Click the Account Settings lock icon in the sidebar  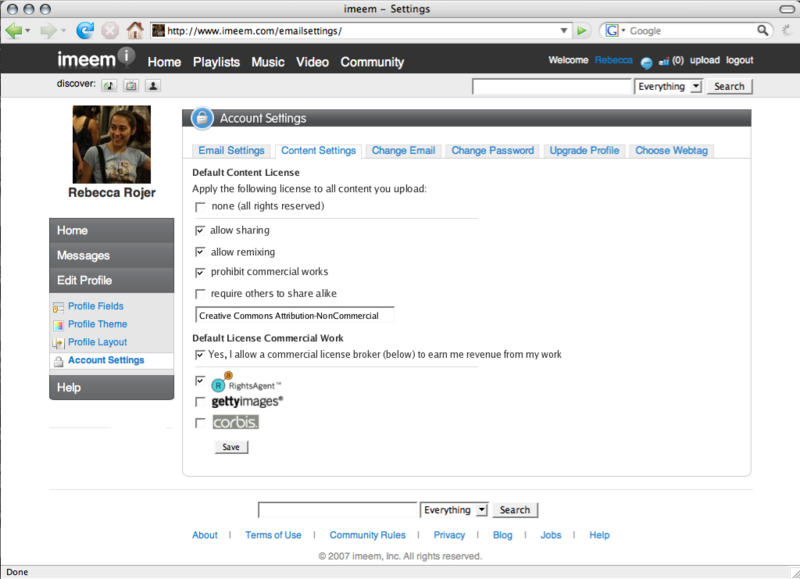coord(59,361)
